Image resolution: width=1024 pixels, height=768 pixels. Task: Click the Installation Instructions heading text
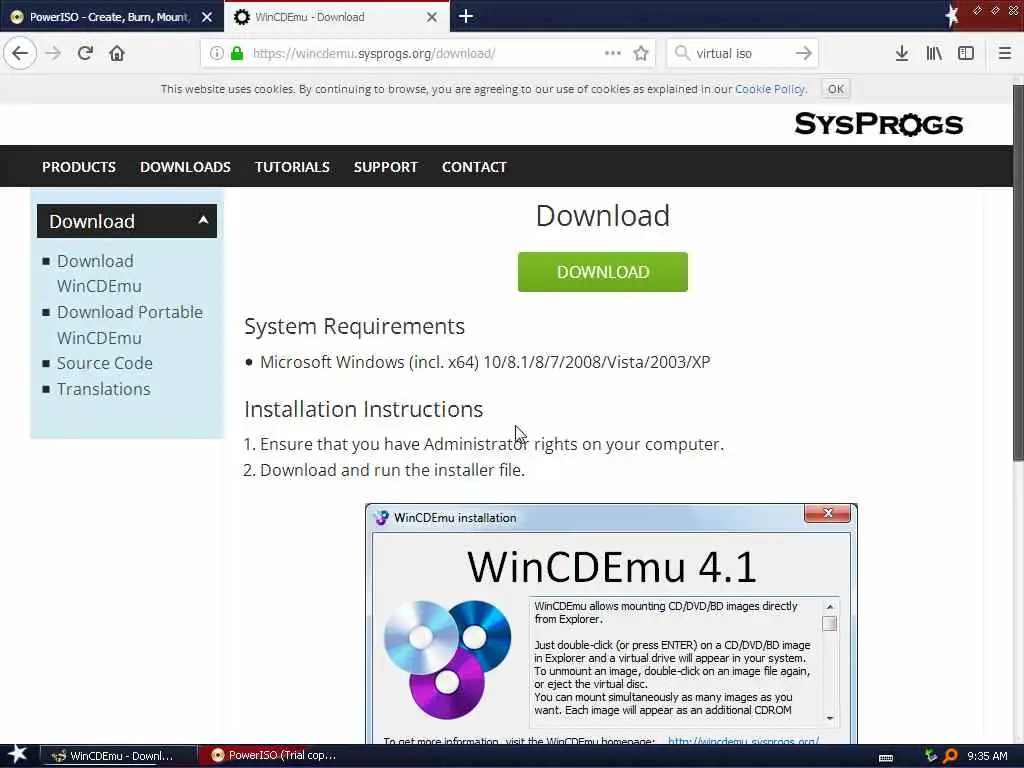364,409
